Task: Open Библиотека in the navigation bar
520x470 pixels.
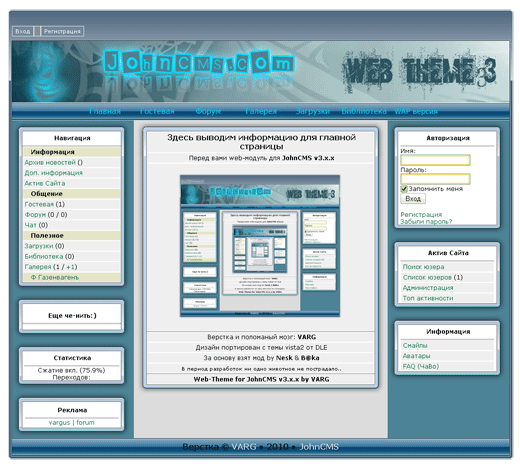Action: coord(364,111)
